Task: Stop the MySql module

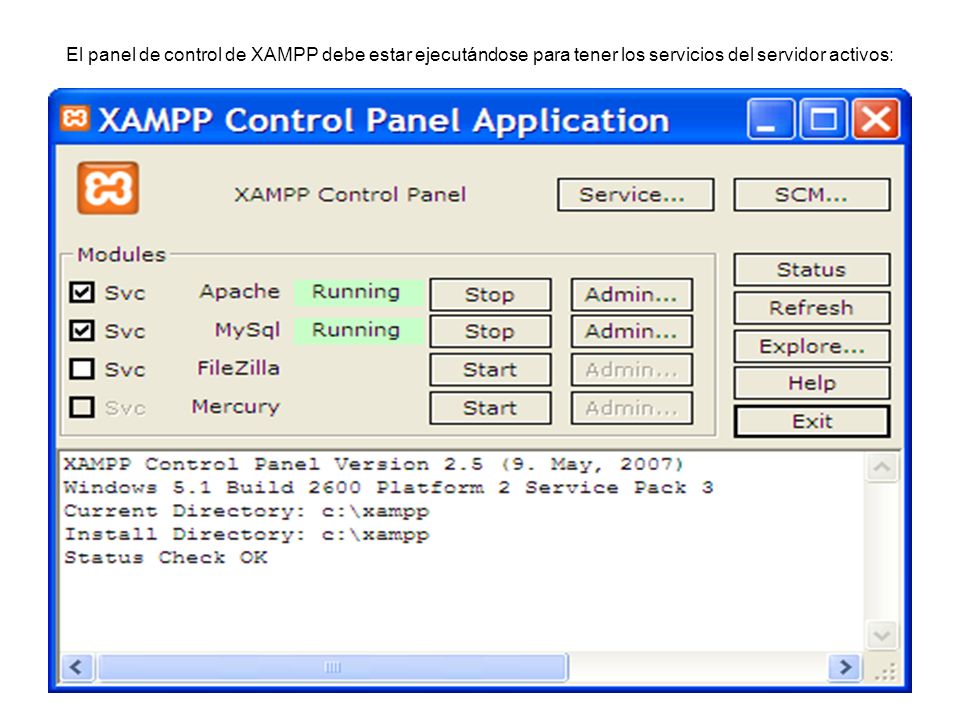Action: (490, 331)
